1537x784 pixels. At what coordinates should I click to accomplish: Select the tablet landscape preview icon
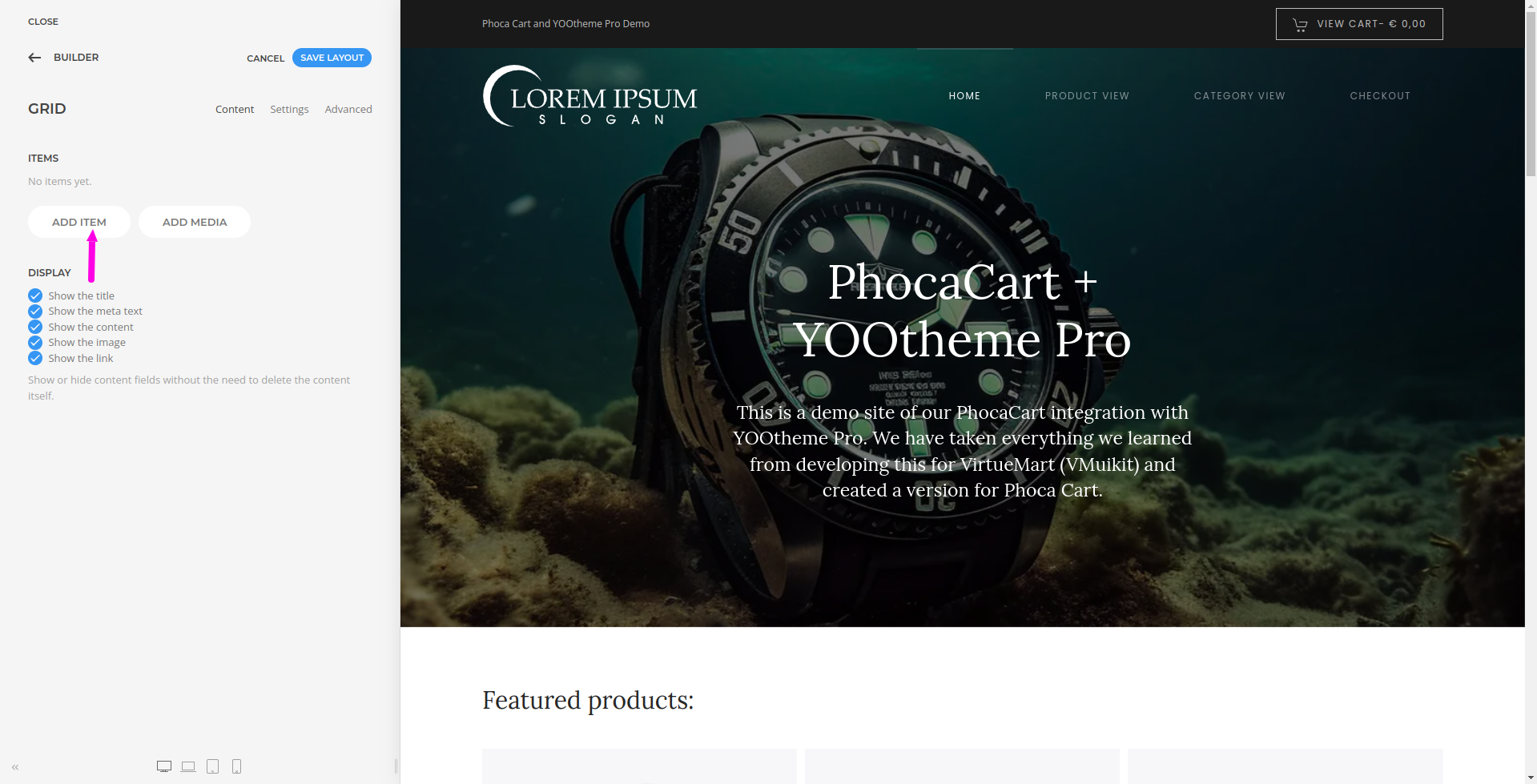188,766
